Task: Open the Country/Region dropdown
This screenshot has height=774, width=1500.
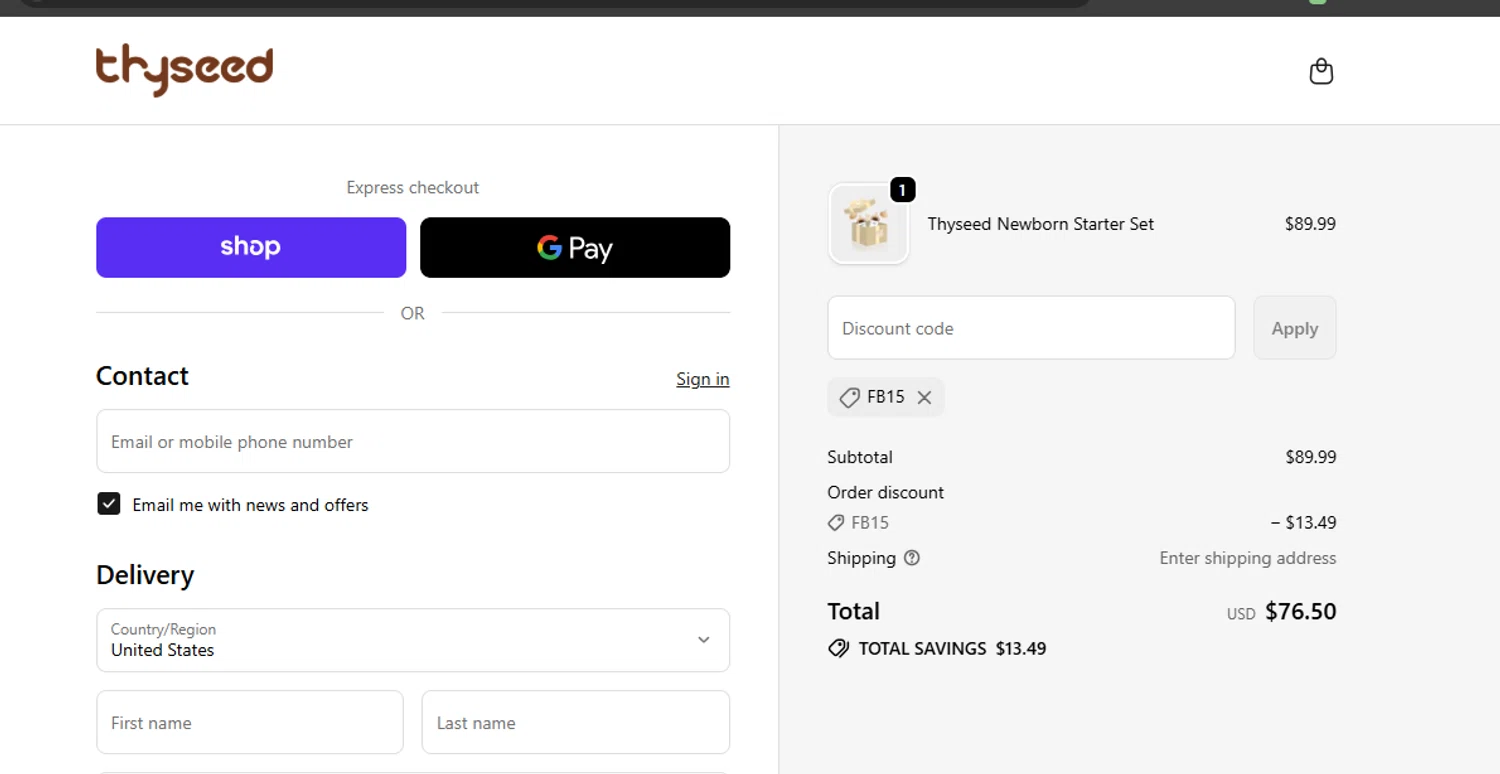Action: [x=413, y=640]
